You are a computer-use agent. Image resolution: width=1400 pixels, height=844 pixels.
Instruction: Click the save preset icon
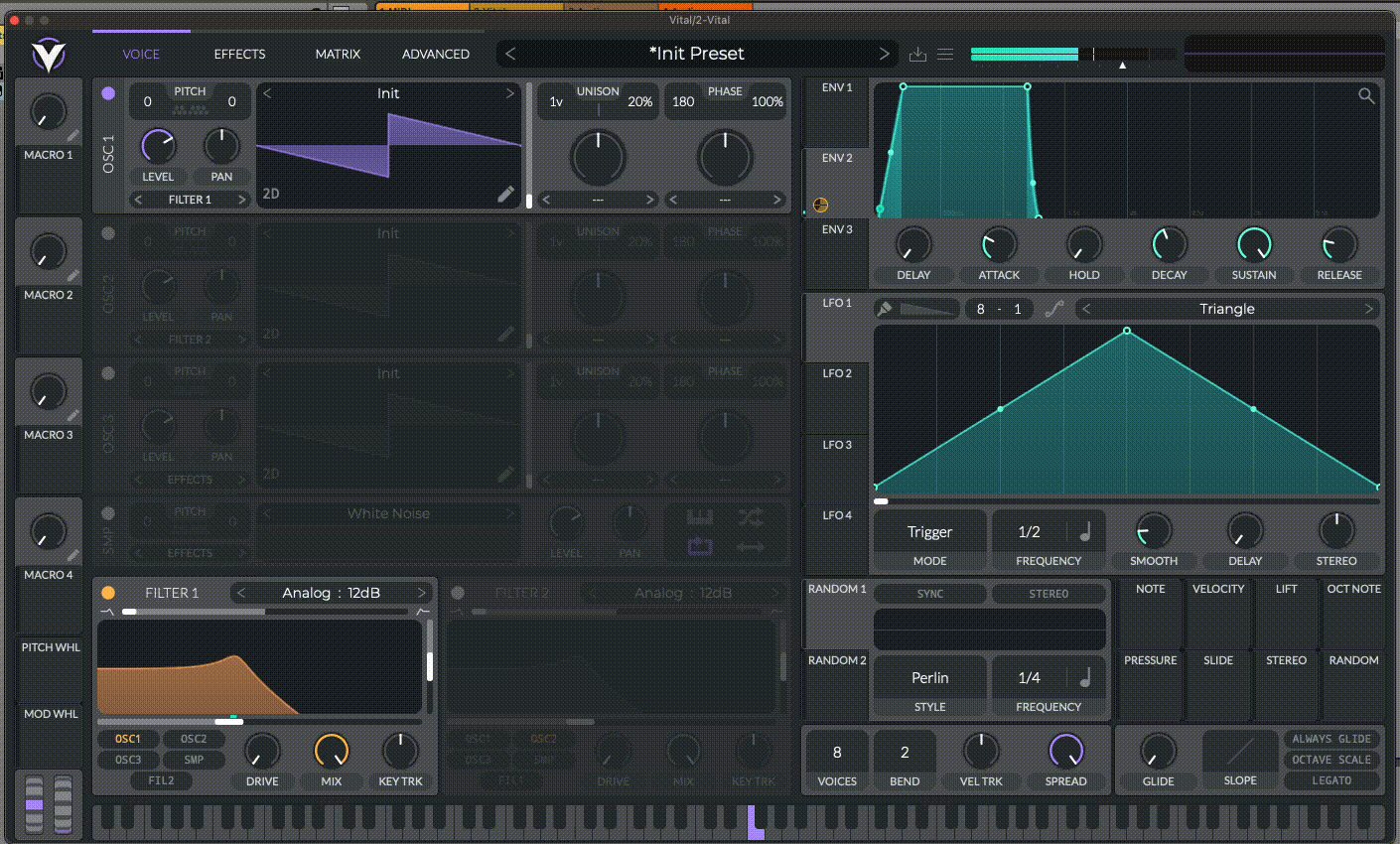point(917,55)
